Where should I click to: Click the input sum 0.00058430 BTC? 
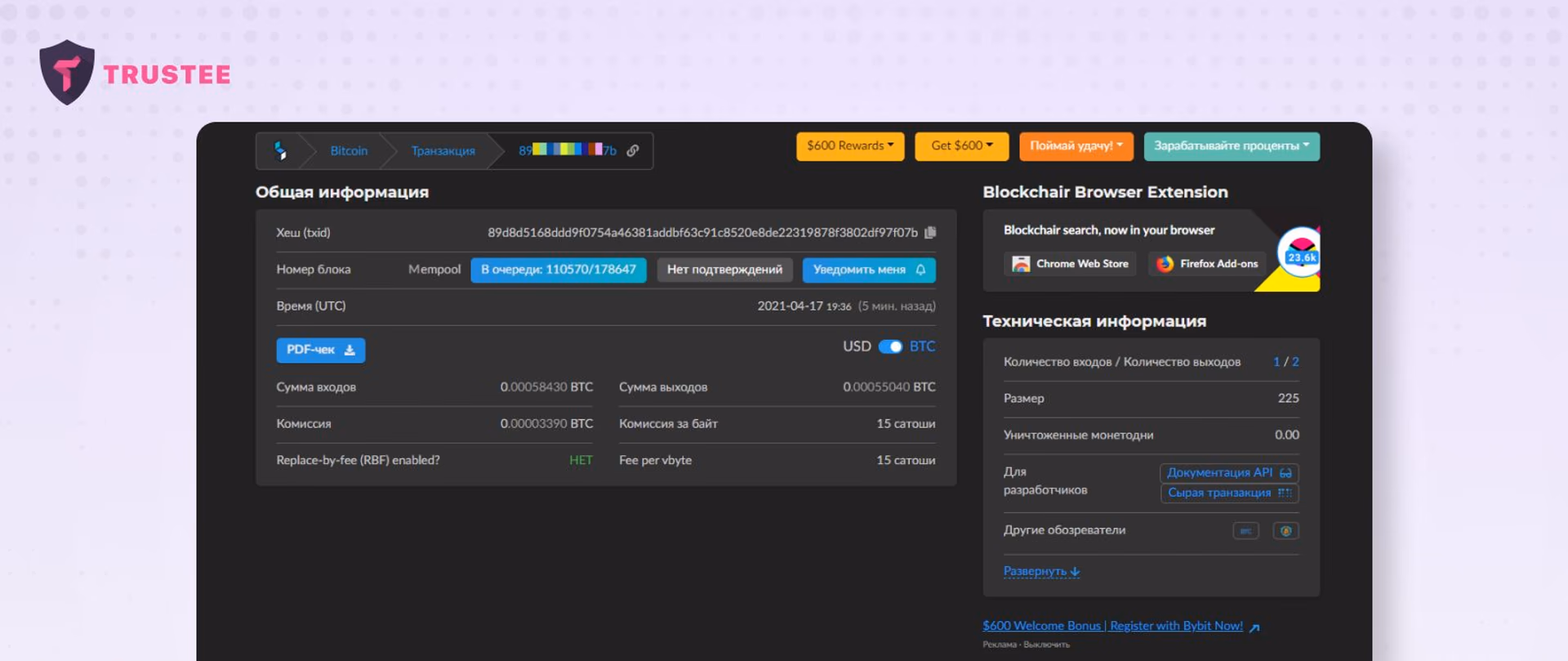[546, 387]
